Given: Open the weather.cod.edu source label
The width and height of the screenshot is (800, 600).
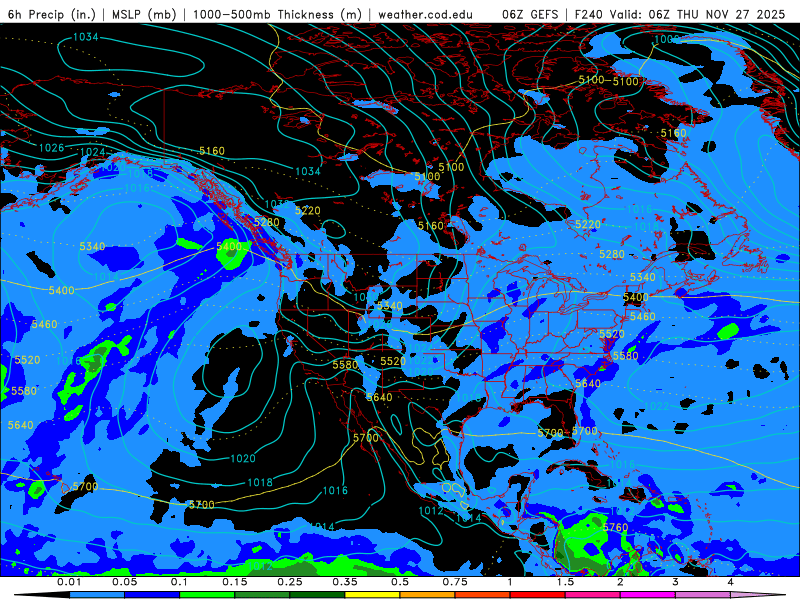Looking at the screenshot, I should 426,14.
